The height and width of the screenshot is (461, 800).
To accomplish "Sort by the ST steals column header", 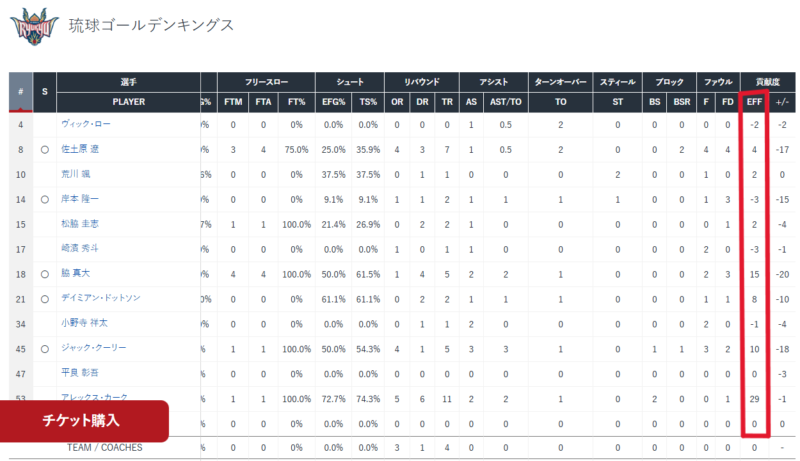I will (617, 102).
